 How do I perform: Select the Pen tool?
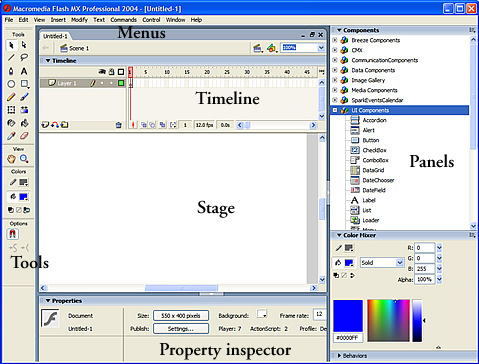pos(11,71)
